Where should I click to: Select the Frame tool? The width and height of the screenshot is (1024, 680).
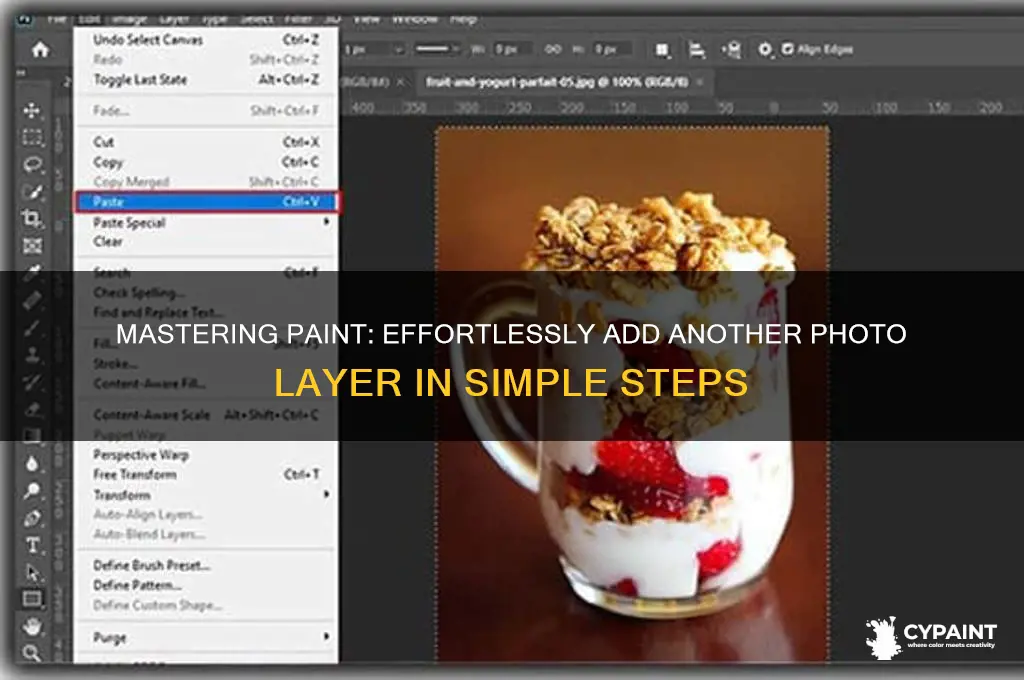tap(32, 246)
